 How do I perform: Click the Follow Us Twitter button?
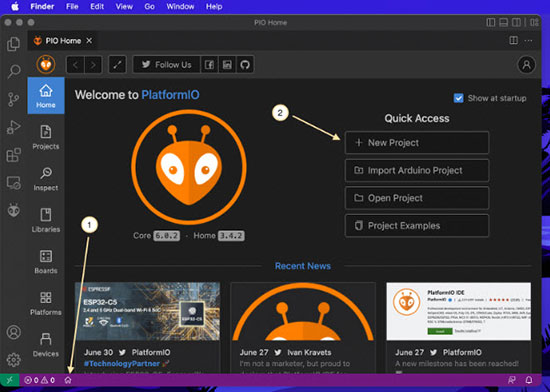click(167, 65)
